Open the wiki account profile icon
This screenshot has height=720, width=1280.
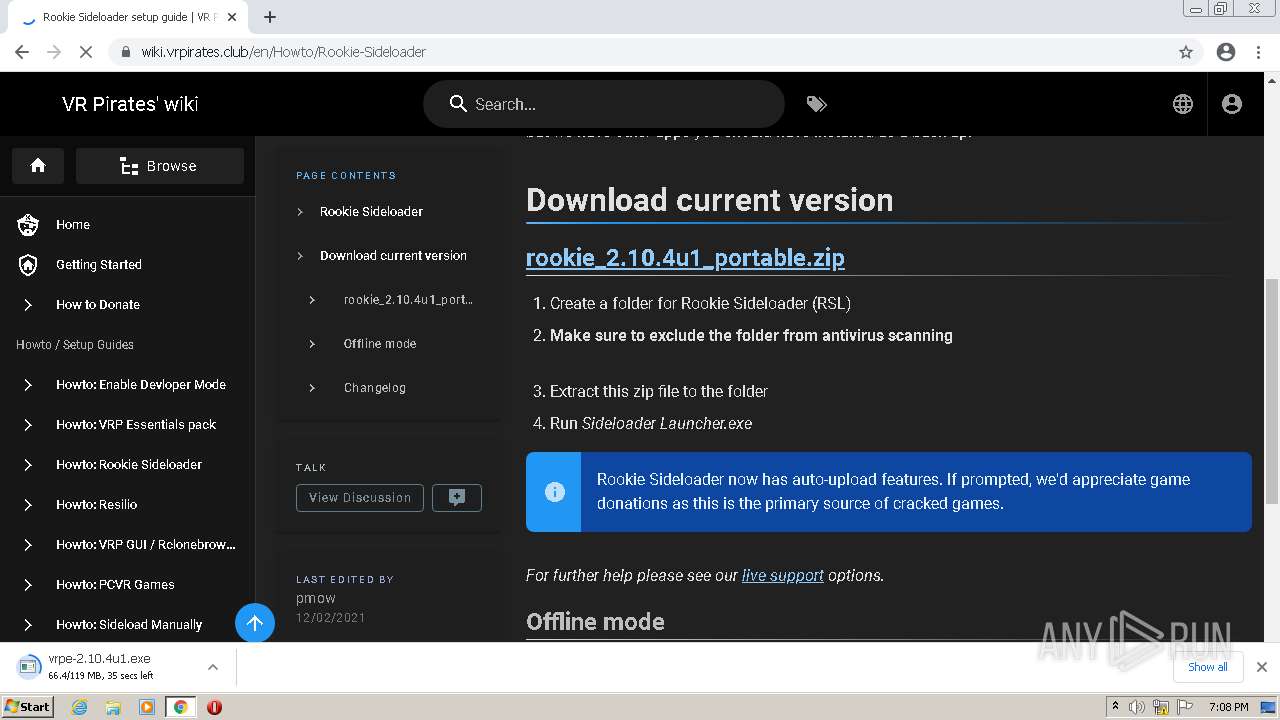pyautogui.click(x=1232, y=104)
